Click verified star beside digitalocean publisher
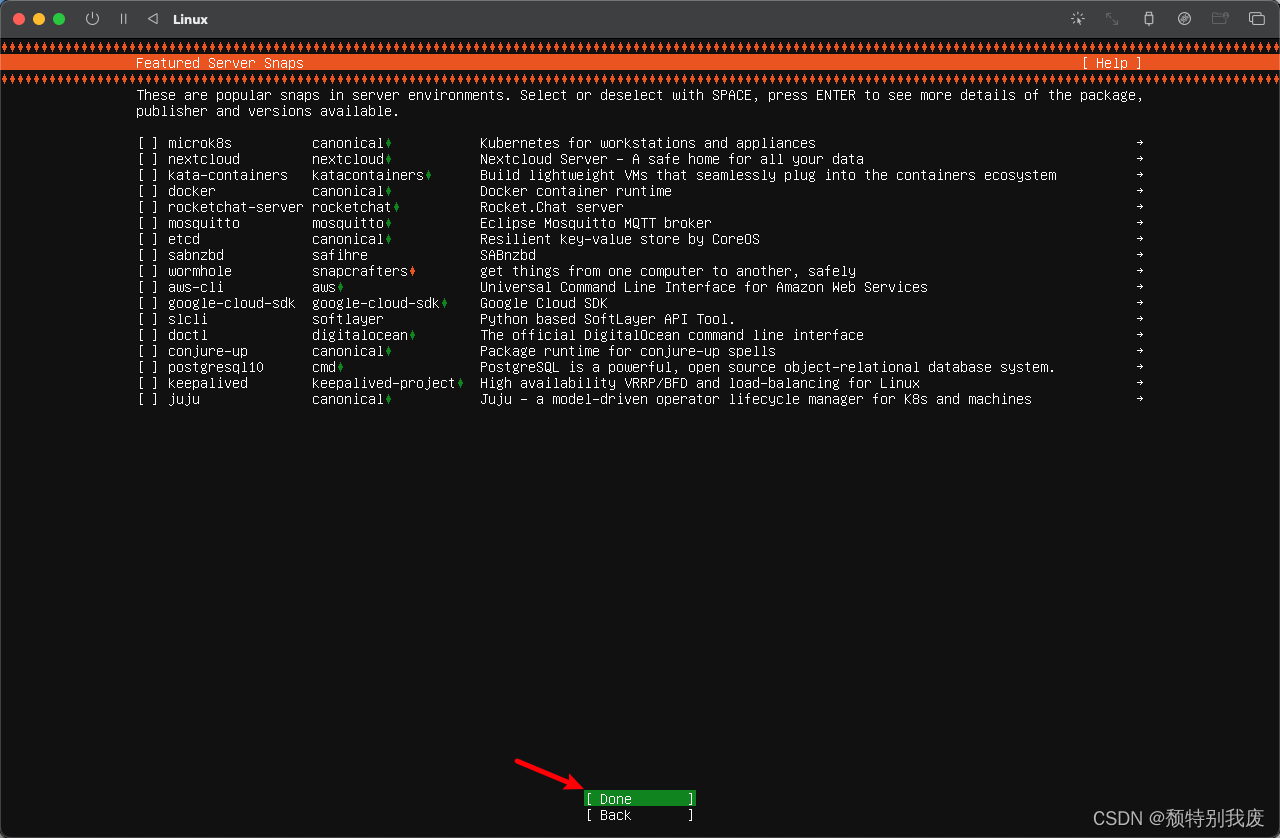 click(412, 335)
